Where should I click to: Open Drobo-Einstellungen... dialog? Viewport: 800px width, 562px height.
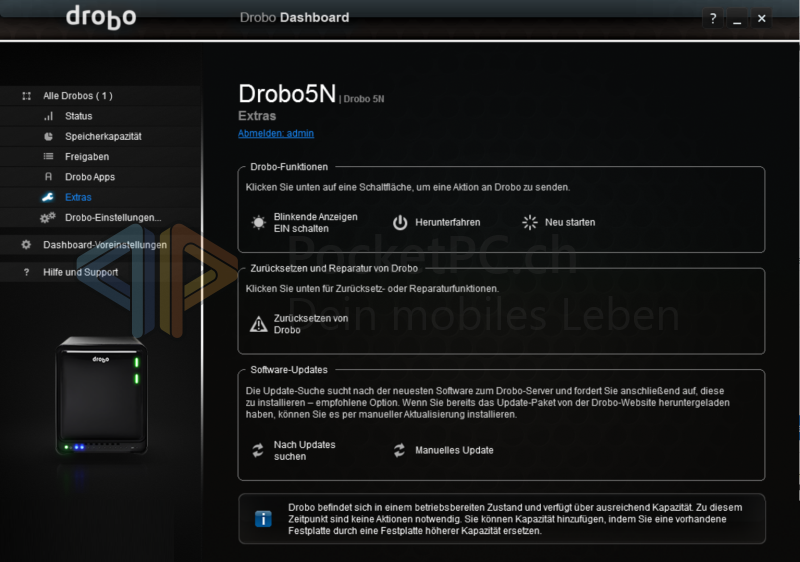(101, 218)
